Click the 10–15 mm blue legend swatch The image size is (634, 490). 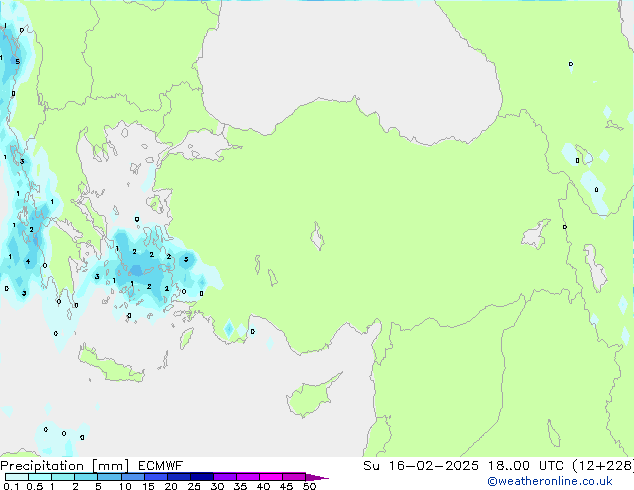tap(133, 477)
